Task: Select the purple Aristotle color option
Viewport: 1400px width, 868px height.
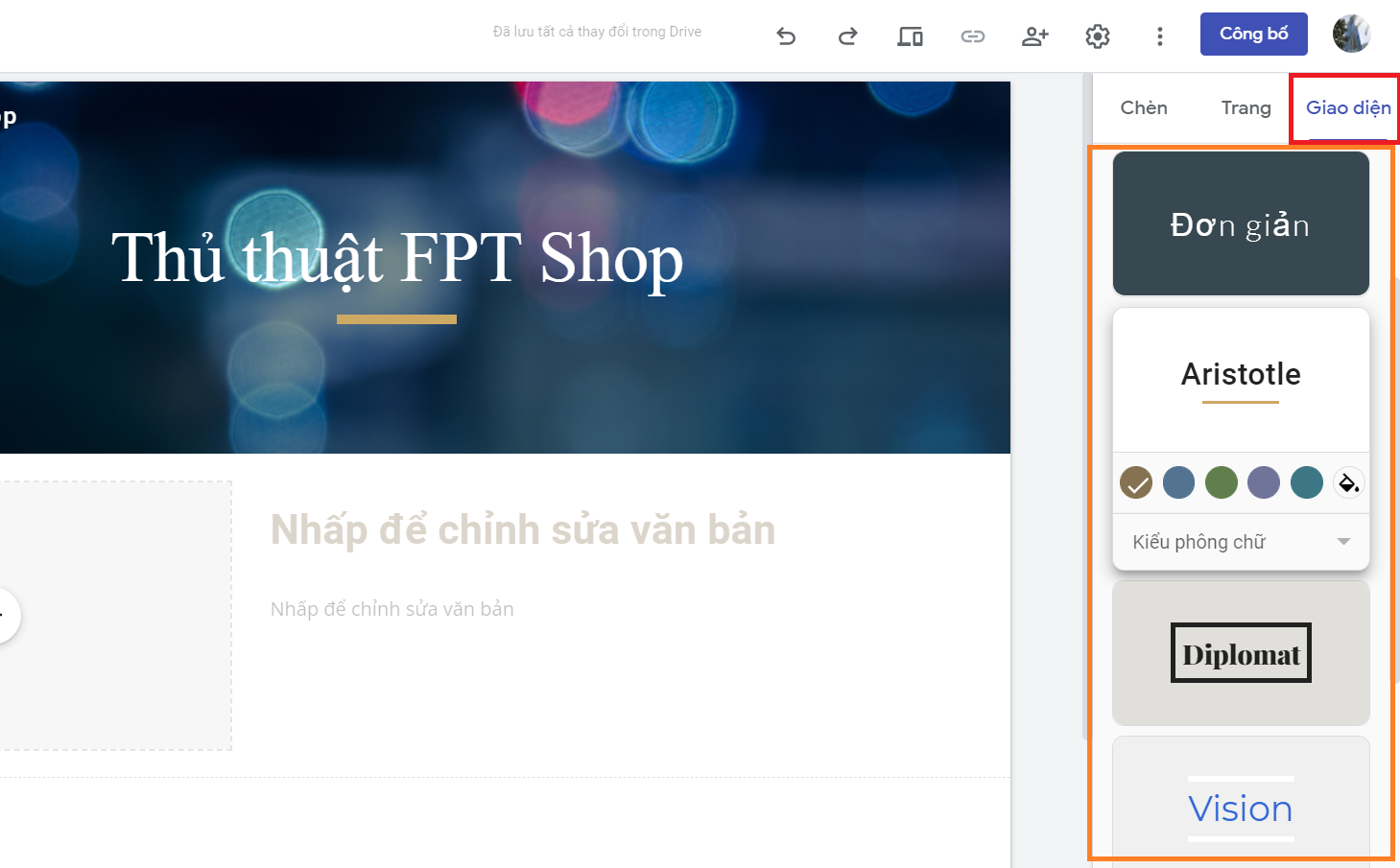Action: [x=1264, y=482]
